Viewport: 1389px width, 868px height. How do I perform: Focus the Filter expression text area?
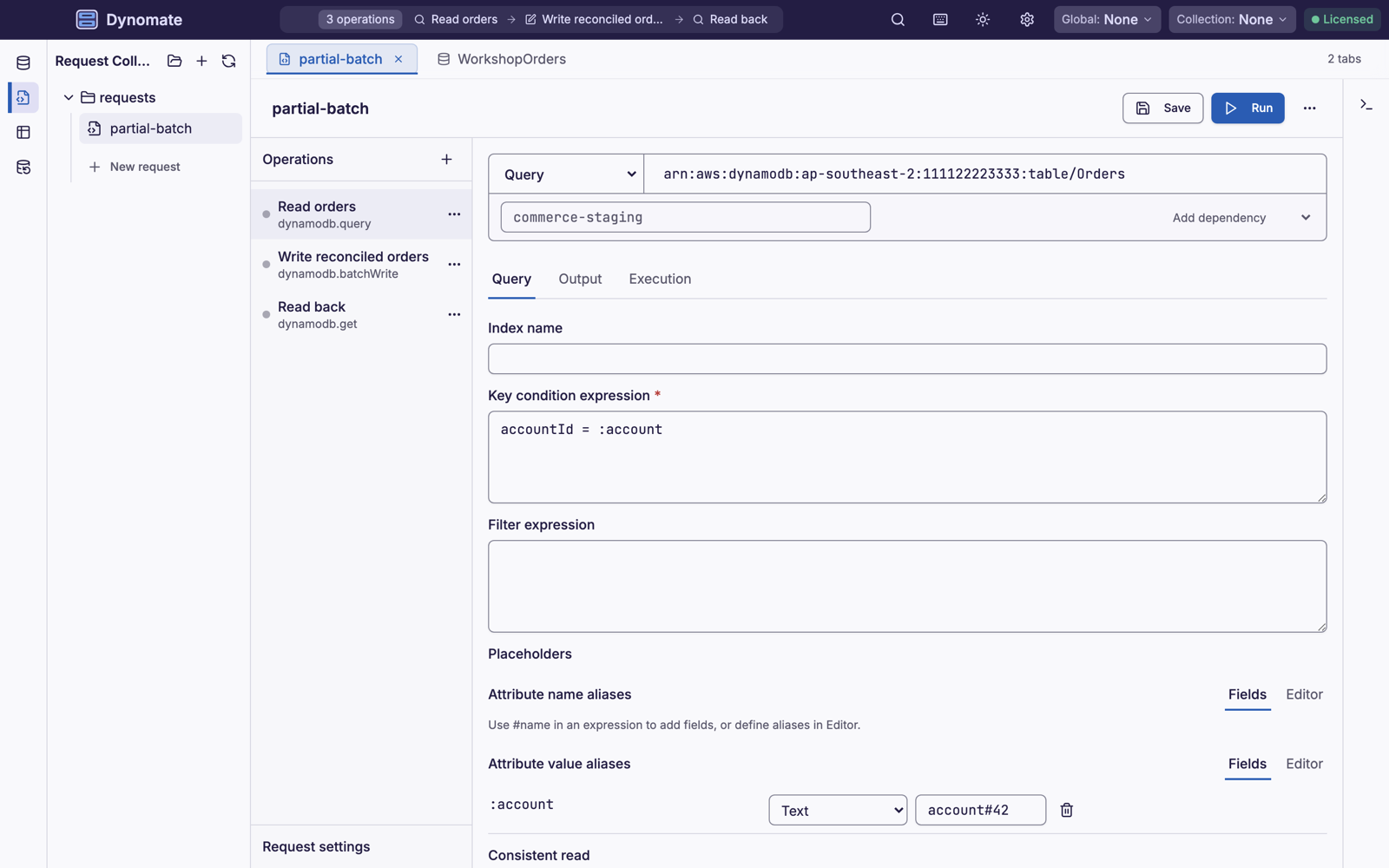click(907, 586)
